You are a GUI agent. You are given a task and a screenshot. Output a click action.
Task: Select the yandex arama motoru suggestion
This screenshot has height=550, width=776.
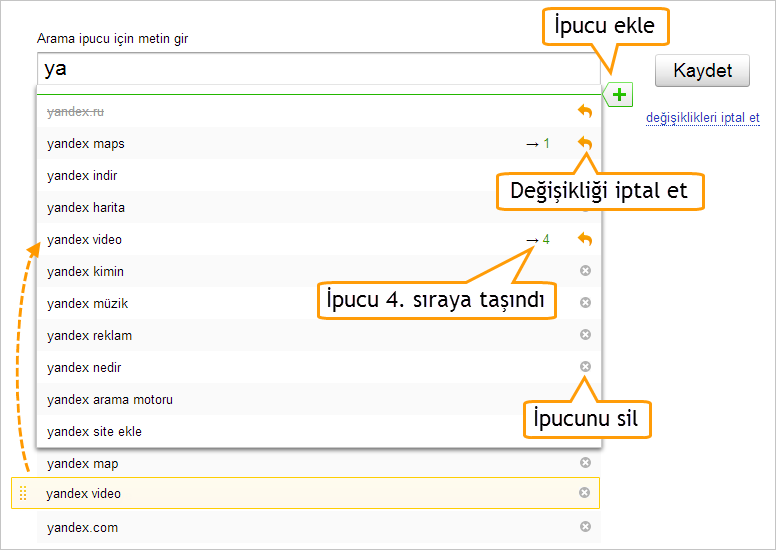109,400
